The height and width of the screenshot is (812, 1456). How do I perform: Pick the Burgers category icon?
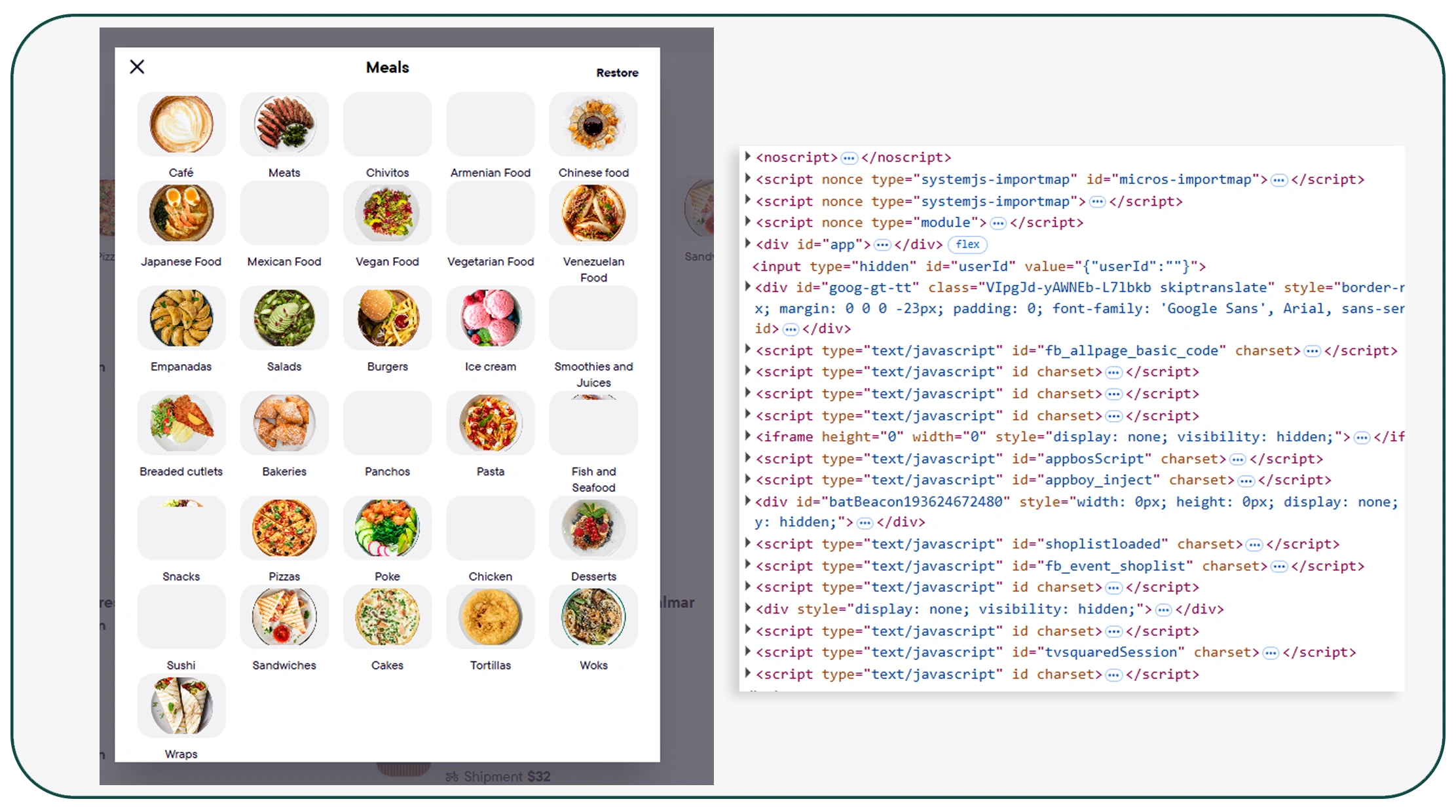pos(387,318)
